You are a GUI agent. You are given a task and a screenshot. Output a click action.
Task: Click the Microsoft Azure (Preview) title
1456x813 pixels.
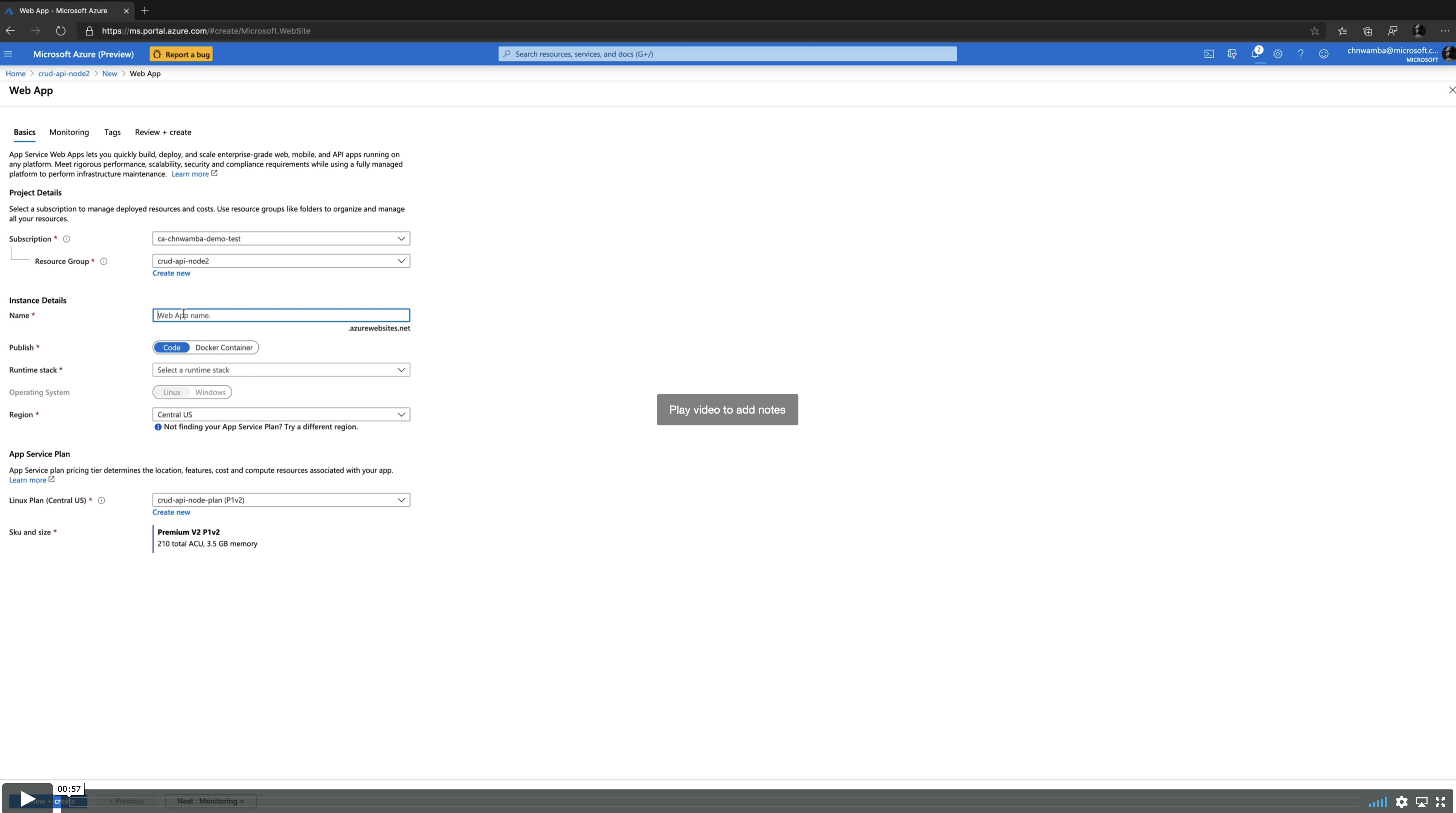pyautogui.click(x=84, y=54)
